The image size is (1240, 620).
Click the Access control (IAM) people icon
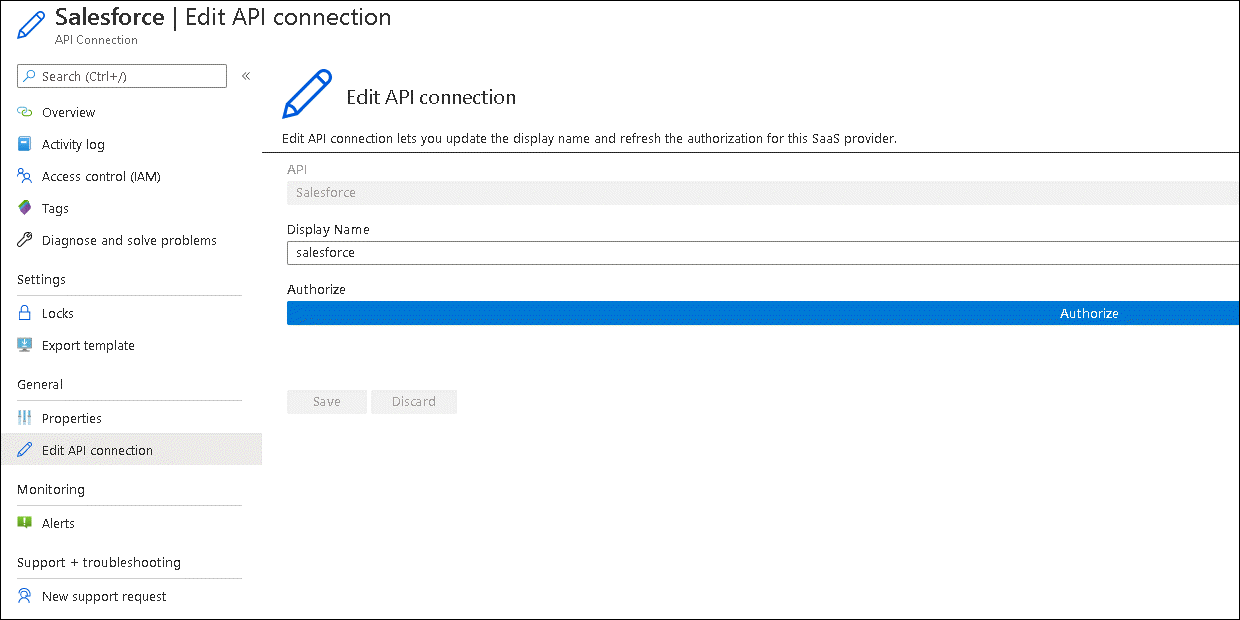(x=25, y=176)
